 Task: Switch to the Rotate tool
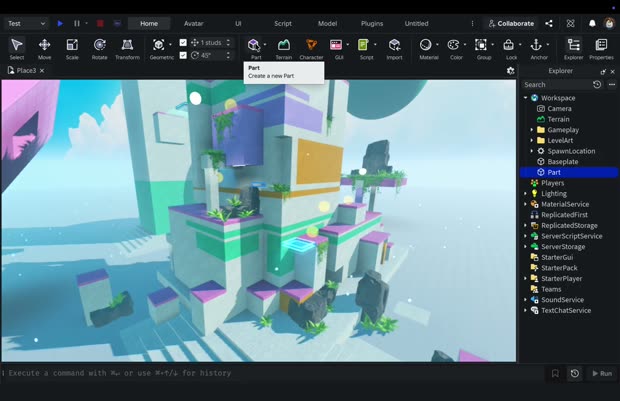100,48
